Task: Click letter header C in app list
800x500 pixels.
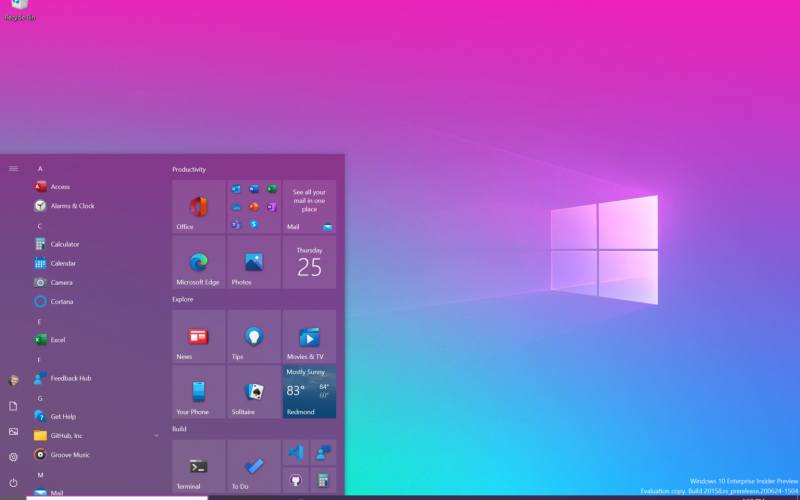Action: tap(40, 226)
